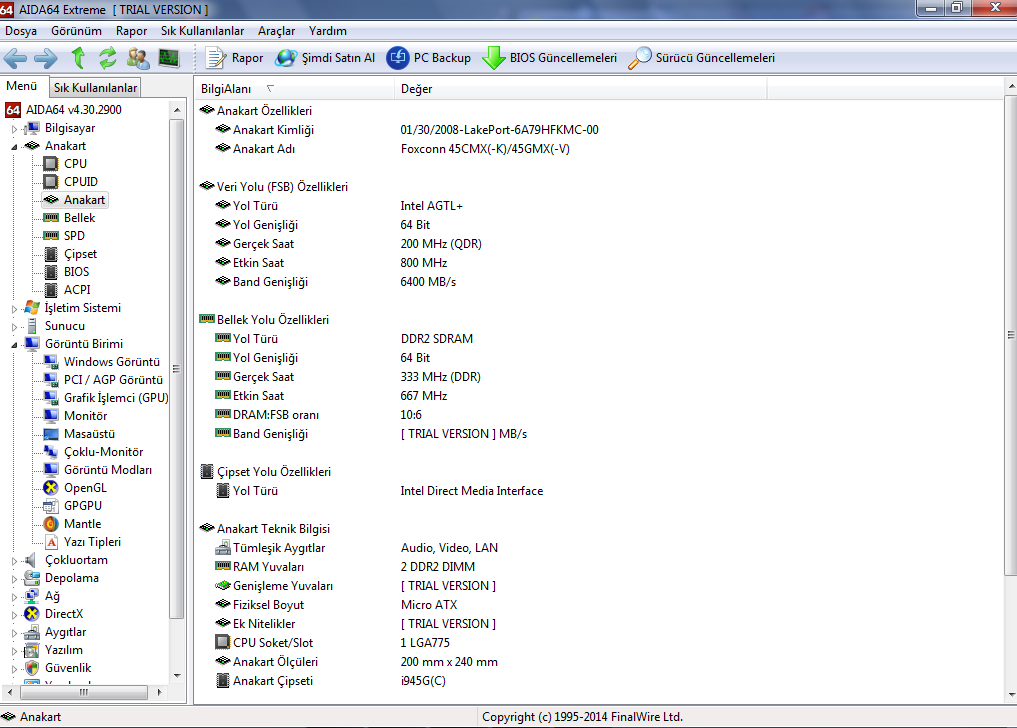Image resolution: width=1017 pixels, height=728 pixels.
Task: Open the Sık Kullanılanlar menu
Action: [202, 30]
